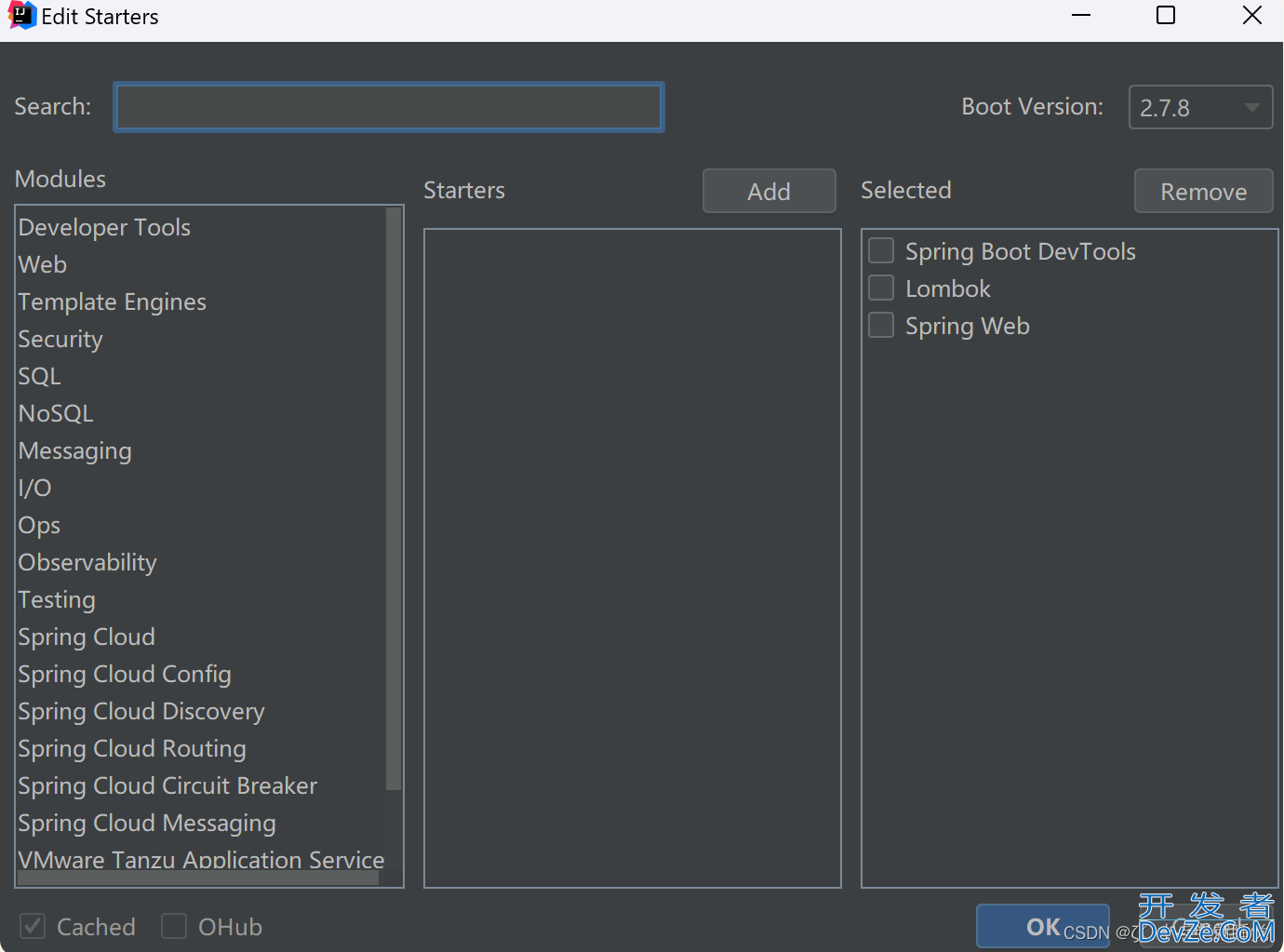The height and width of the screenshot is (952, 1284).
Task: Focus the Search input field
Action: [389, 107]
